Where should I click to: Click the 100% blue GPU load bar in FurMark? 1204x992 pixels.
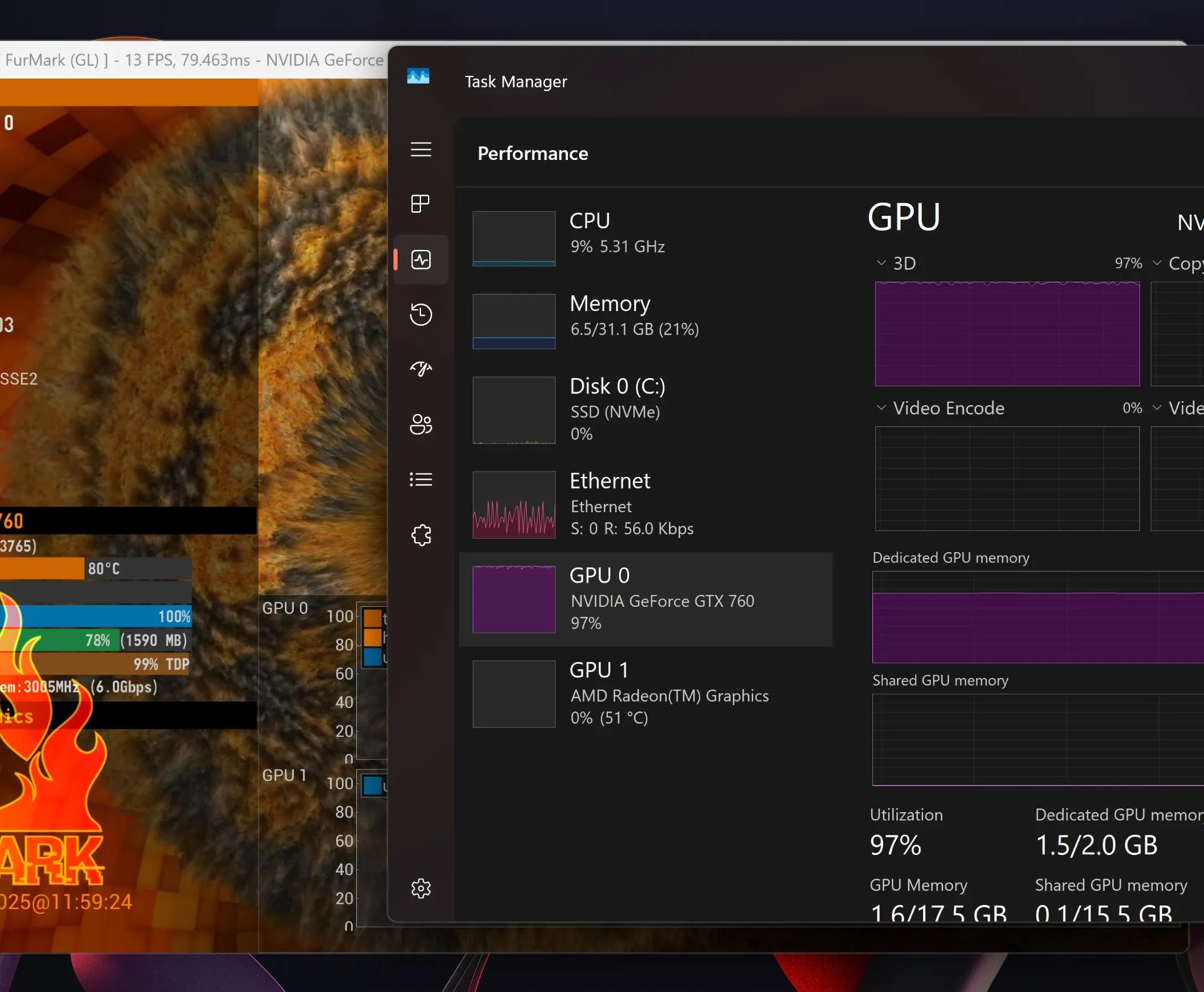tap(96, 616)
